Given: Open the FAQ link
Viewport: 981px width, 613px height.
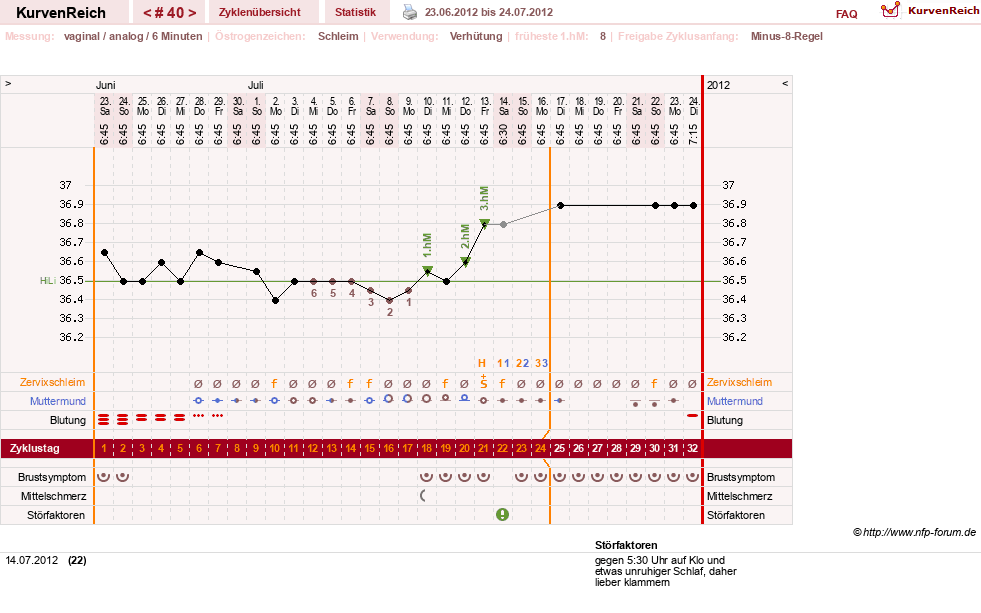Looking at the screenshot, I should point(846,14).
